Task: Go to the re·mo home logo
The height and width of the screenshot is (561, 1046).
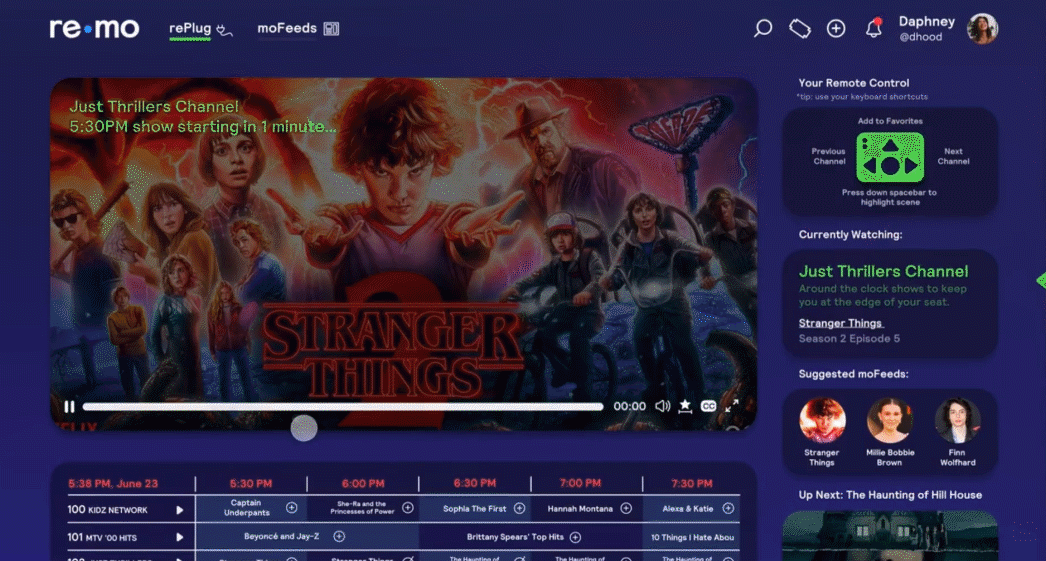Action: click(94, 28)
